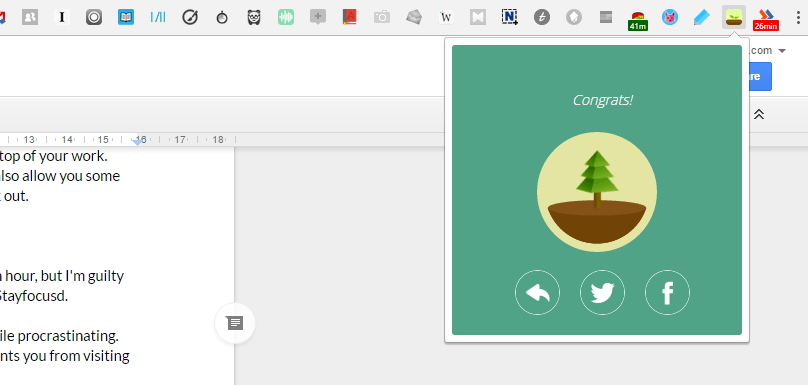
Task: Open the panda face extension
Action: [254, 18]
